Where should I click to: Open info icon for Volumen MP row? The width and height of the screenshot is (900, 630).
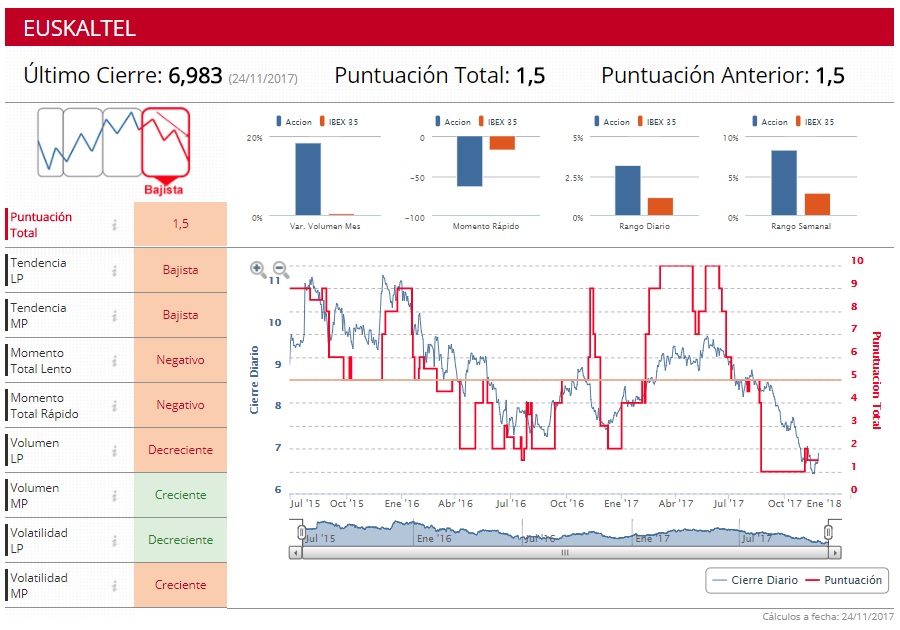click(x=115, y=495)
